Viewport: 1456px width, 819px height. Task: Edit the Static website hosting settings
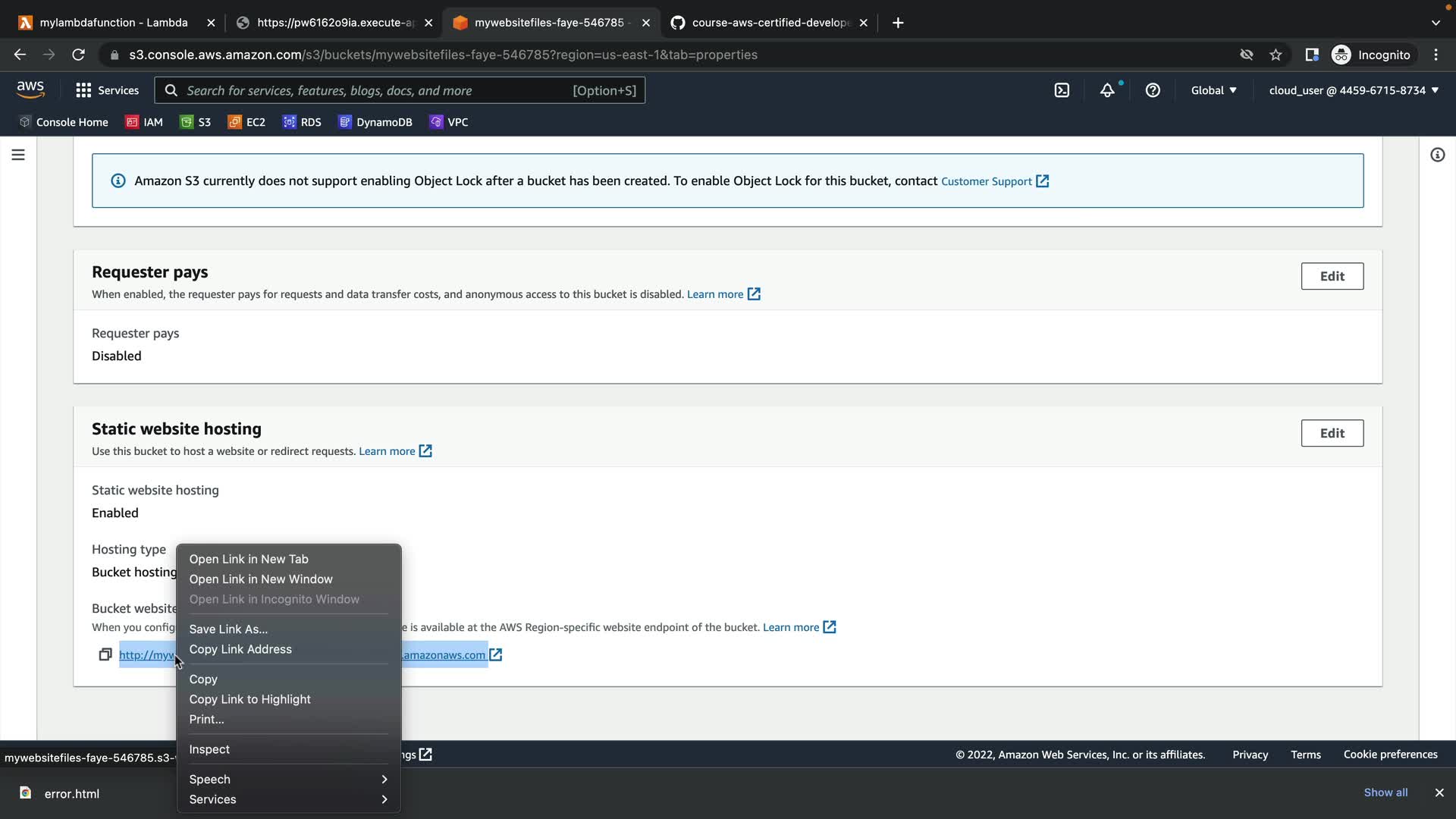coord(1332,433)
